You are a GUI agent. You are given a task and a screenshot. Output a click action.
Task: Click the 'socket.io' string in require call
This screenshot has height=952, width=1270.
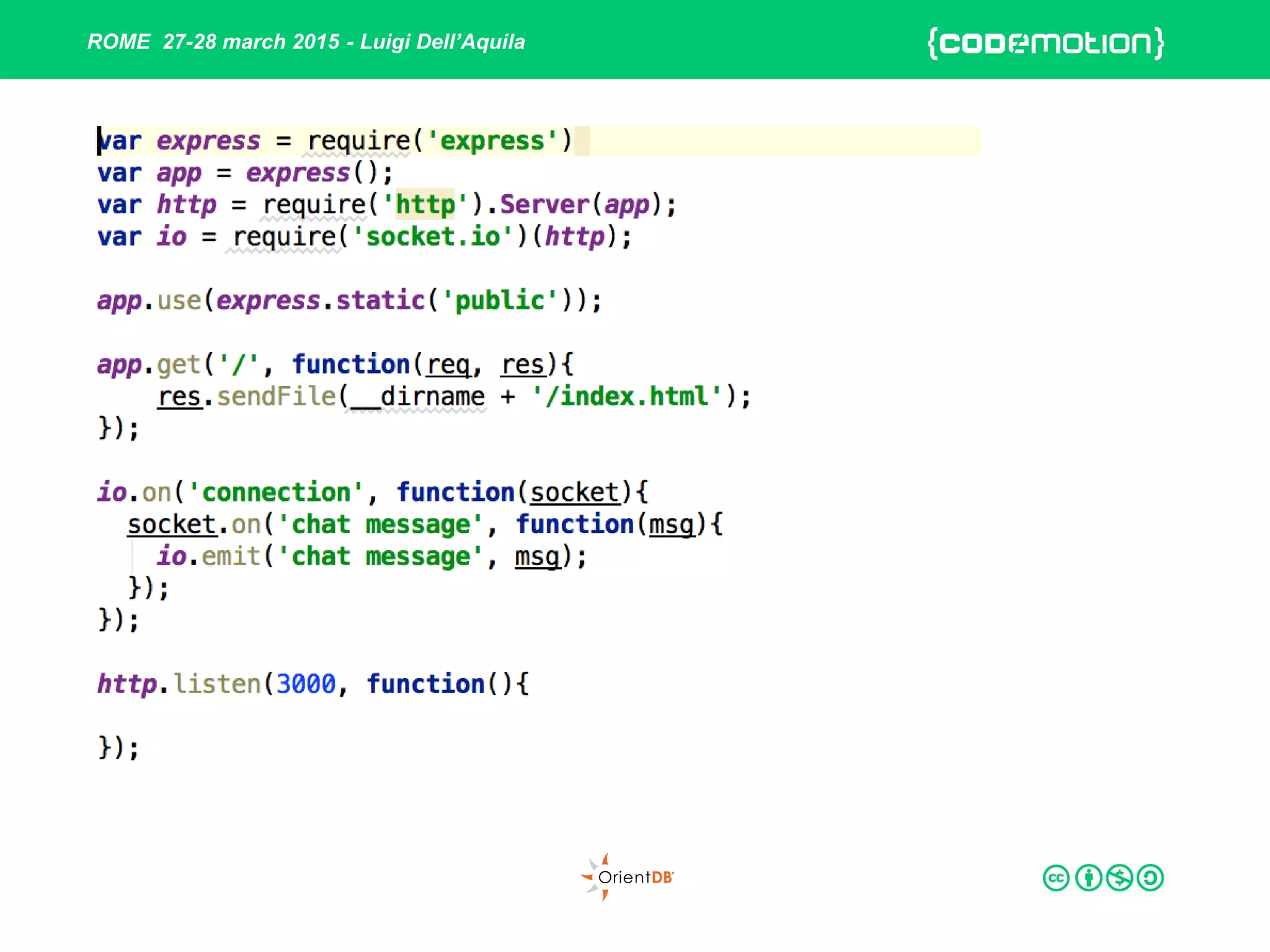coord(433,237)
